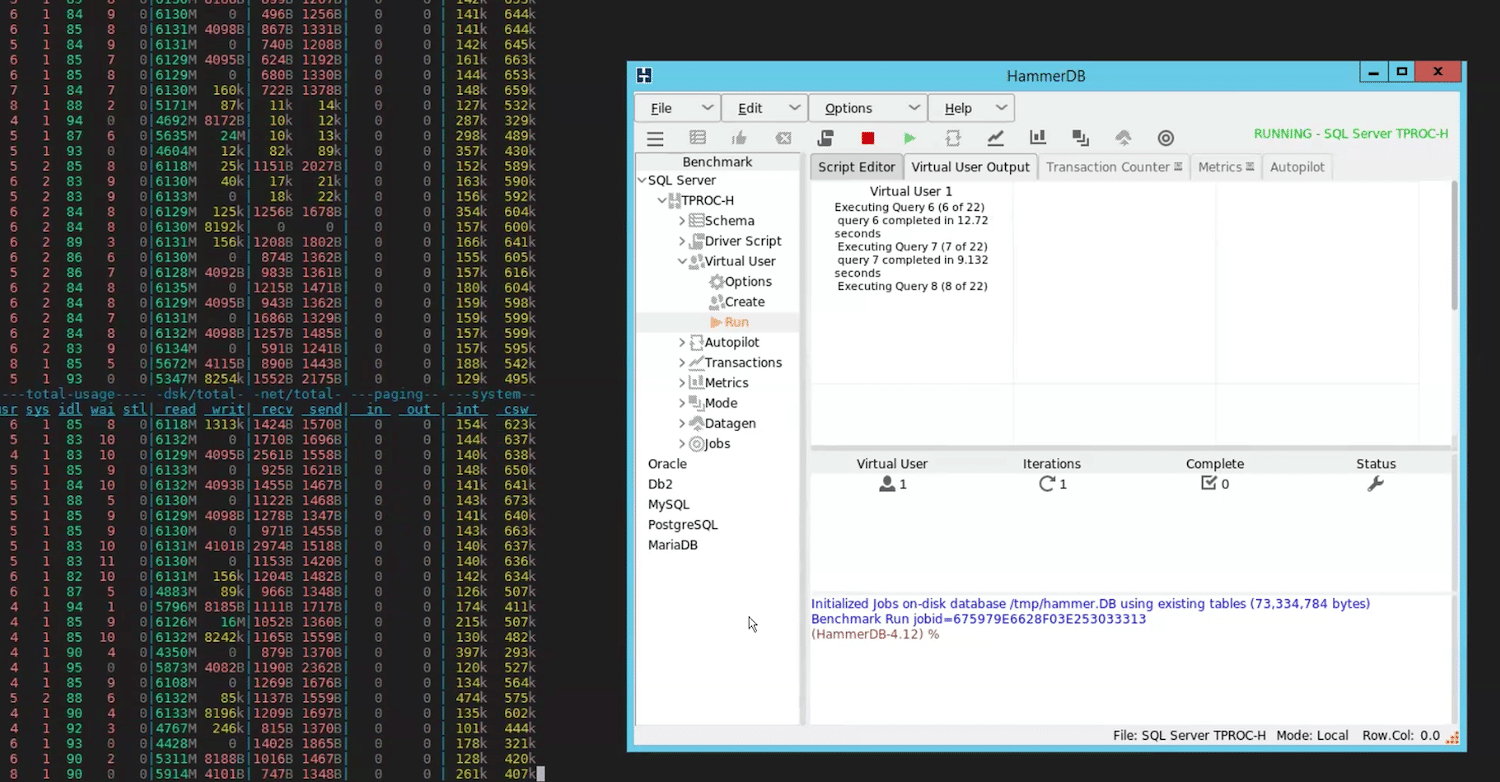
Task: Collapse the SQL Server tree node
Action: 642,181
